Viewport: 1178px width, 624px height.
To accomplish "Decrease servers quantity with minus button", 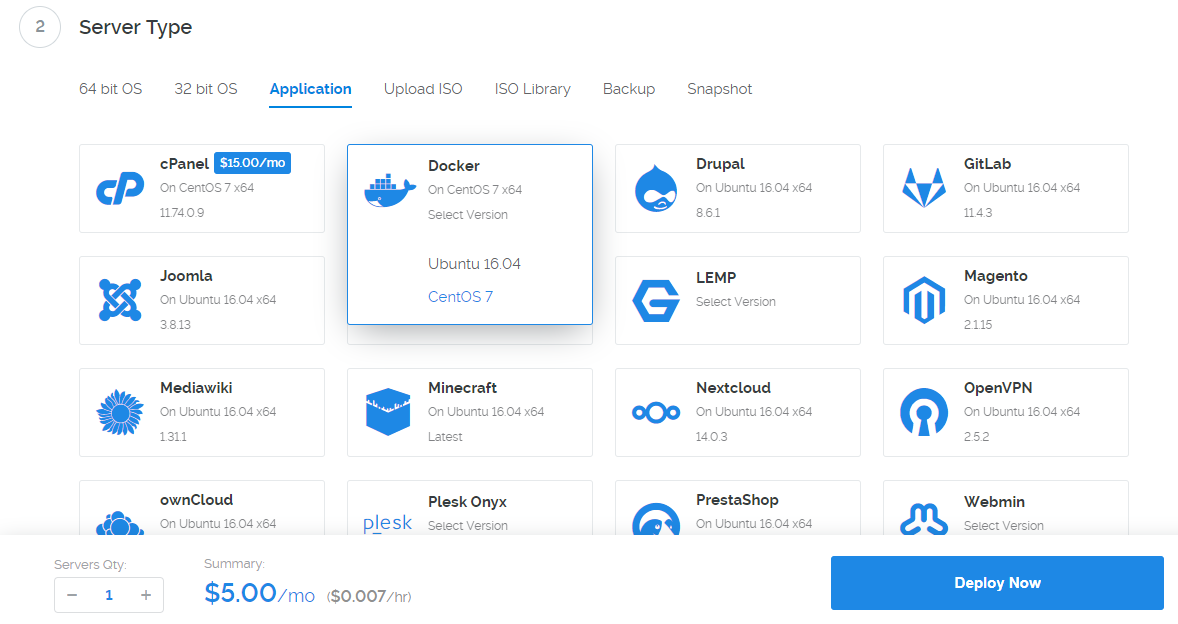I will tap(72, 595).
